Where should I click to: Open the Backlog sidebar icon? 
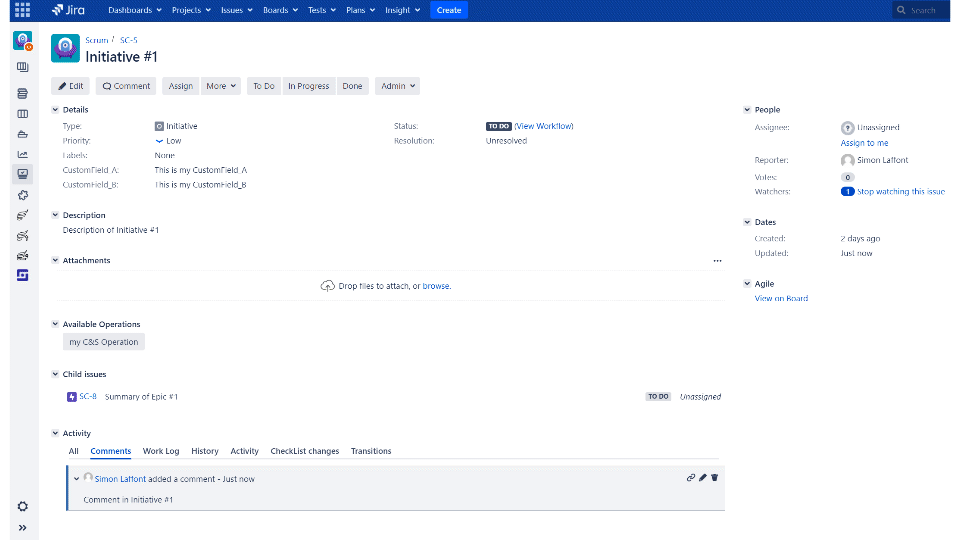(23, 94)
